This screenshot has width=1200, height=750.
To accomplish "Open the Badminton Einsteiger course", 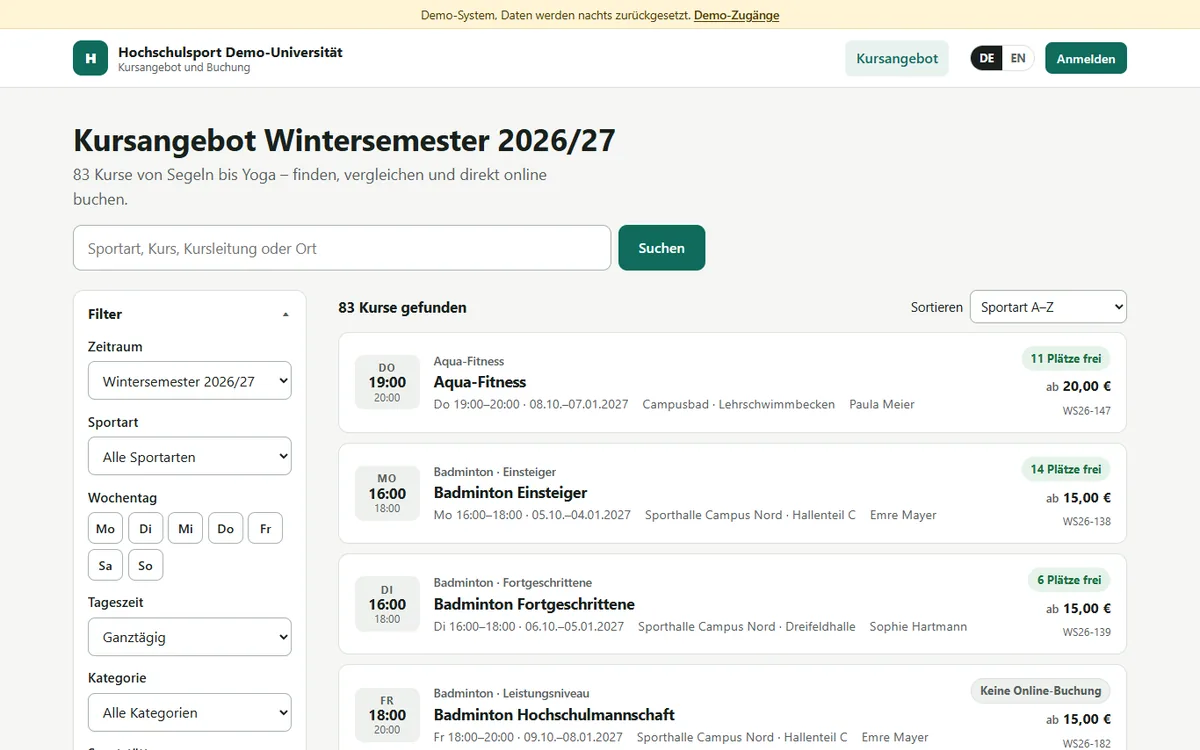I will click(510, 493).
